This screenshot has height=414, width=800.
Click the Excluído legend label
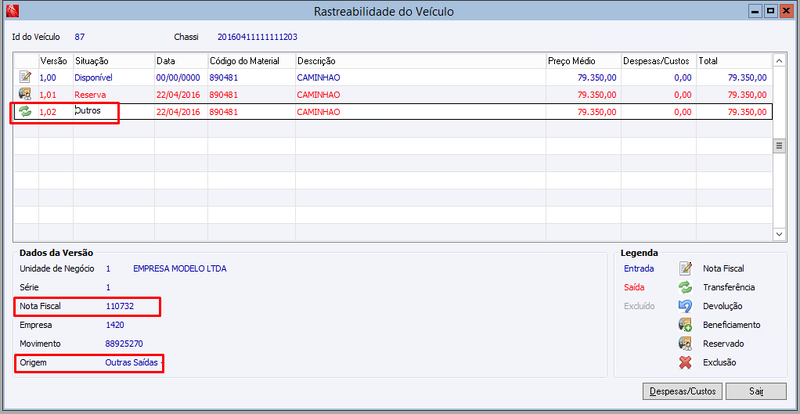click(639, 306)
